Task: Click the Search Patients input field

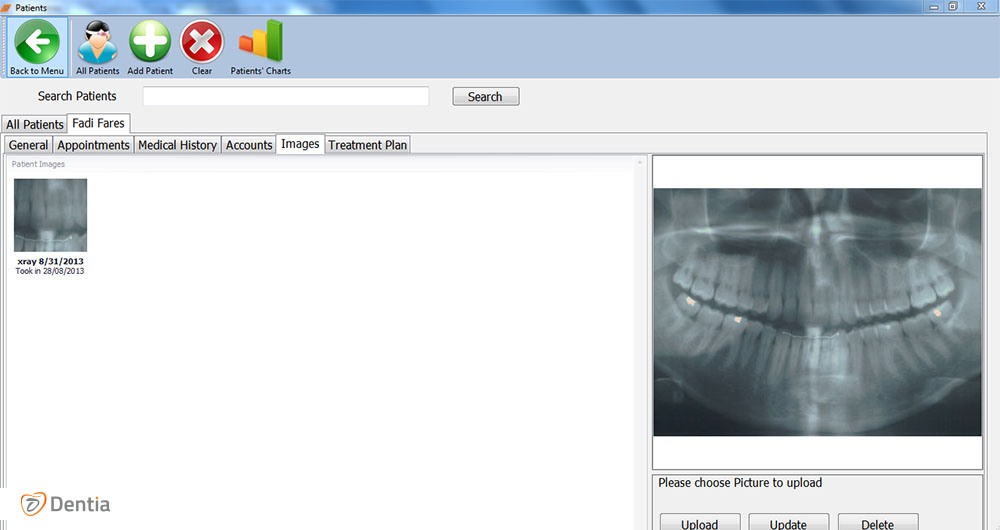Action: [x=285, y=96]
